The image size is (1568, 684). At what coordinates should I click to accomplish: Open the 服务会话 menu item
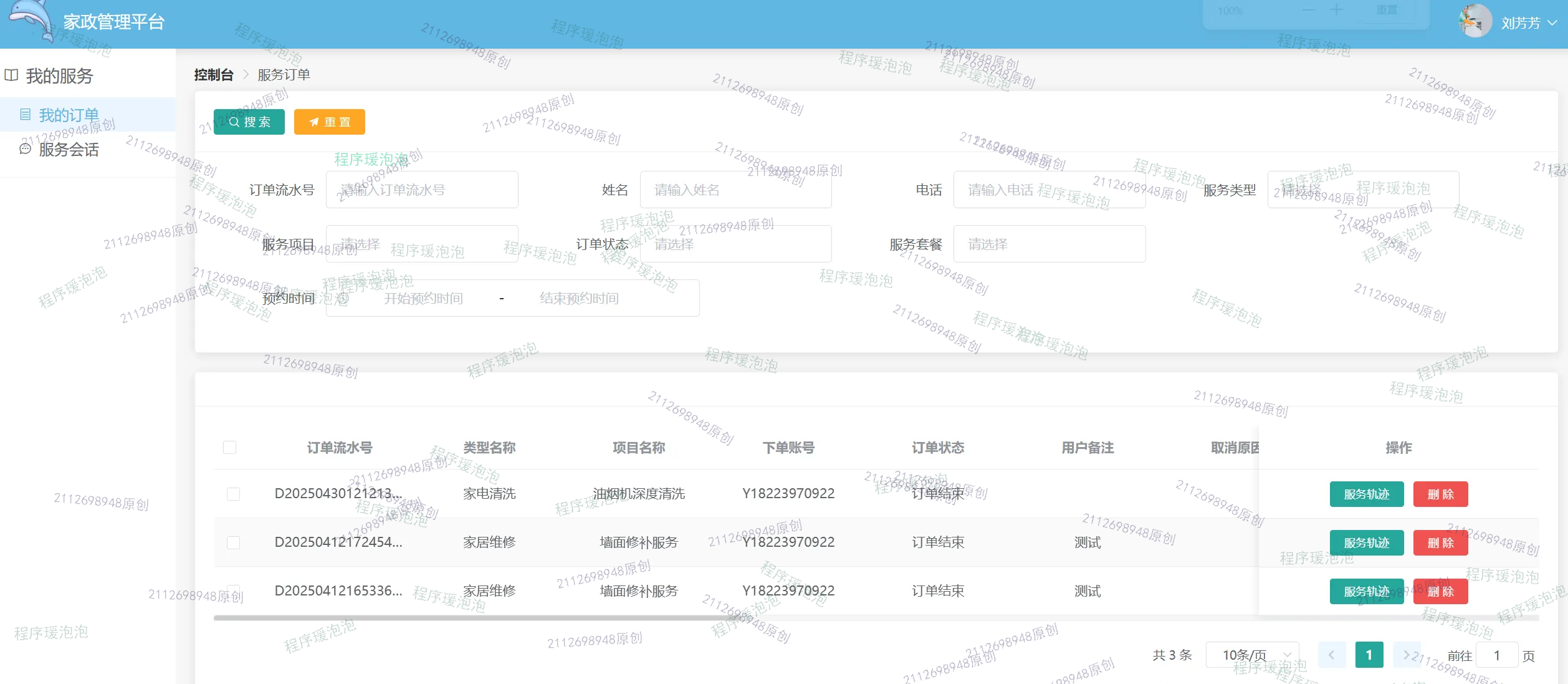click(x=69, y=150)
